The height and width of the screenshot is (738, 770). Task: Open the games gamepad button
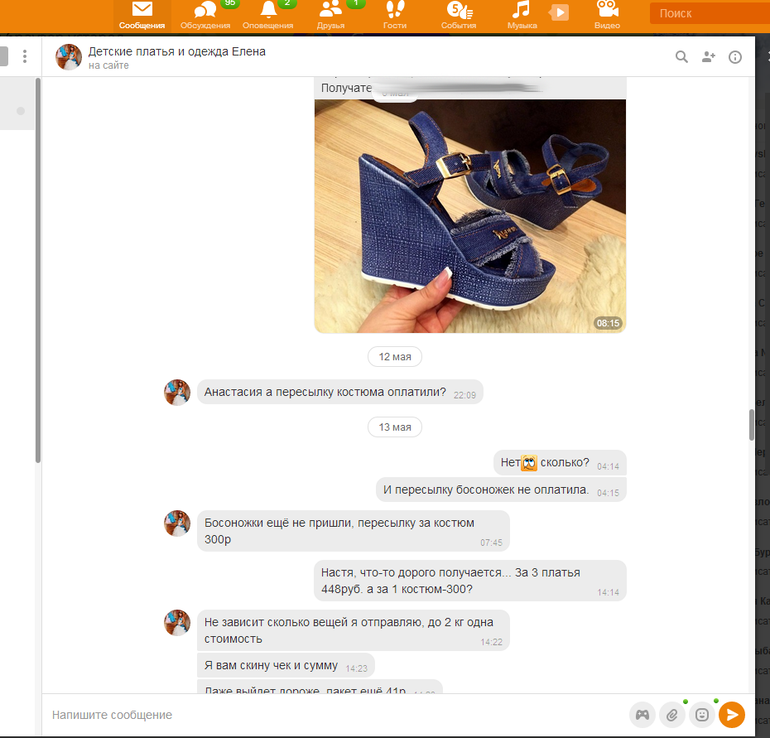(x=642, y=715)
